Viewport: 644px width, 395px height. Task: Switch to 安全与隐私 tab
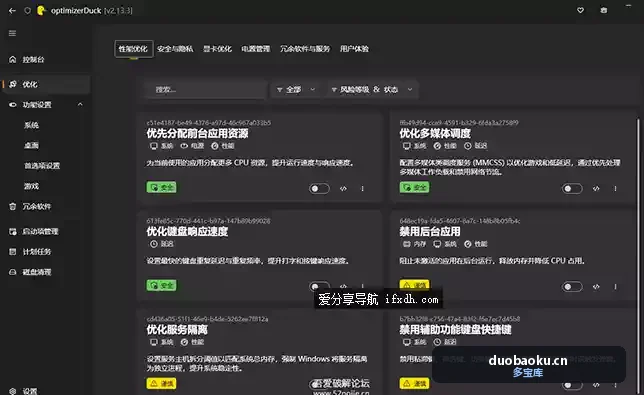pyautogui.click(x=175, y=49)
